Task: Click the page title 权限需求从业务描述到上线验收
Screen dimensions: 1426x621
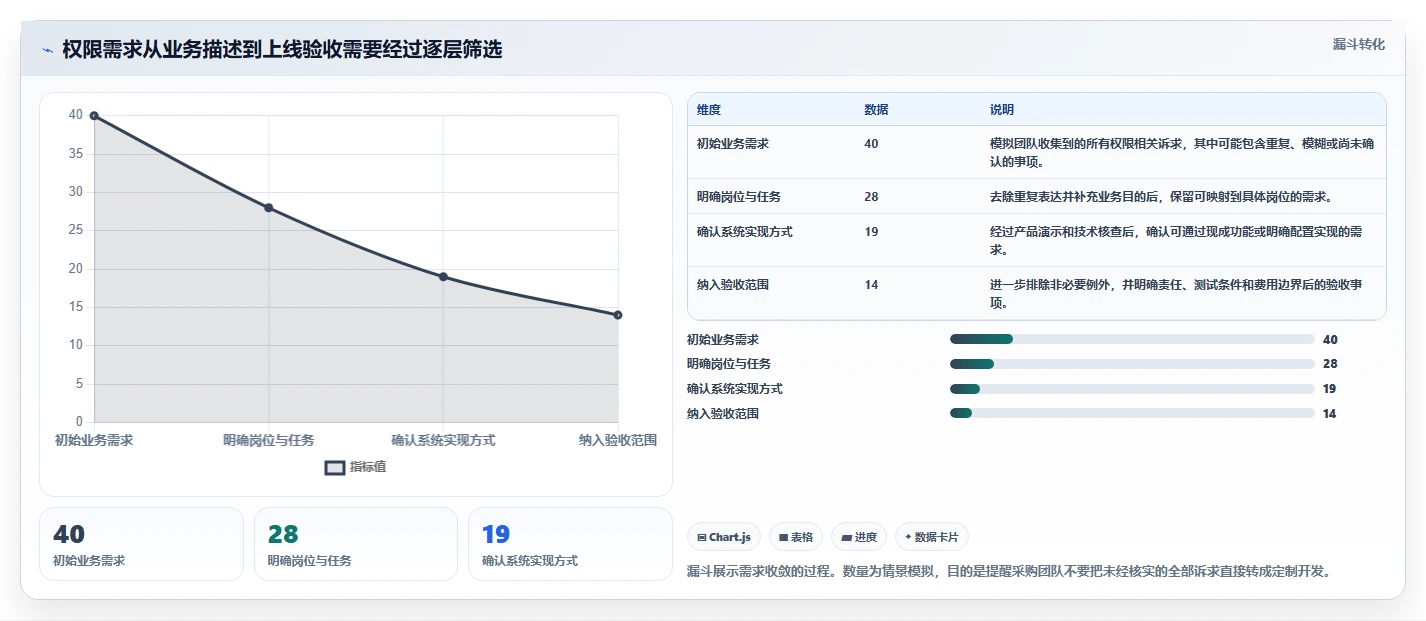Action: point(282,50)
